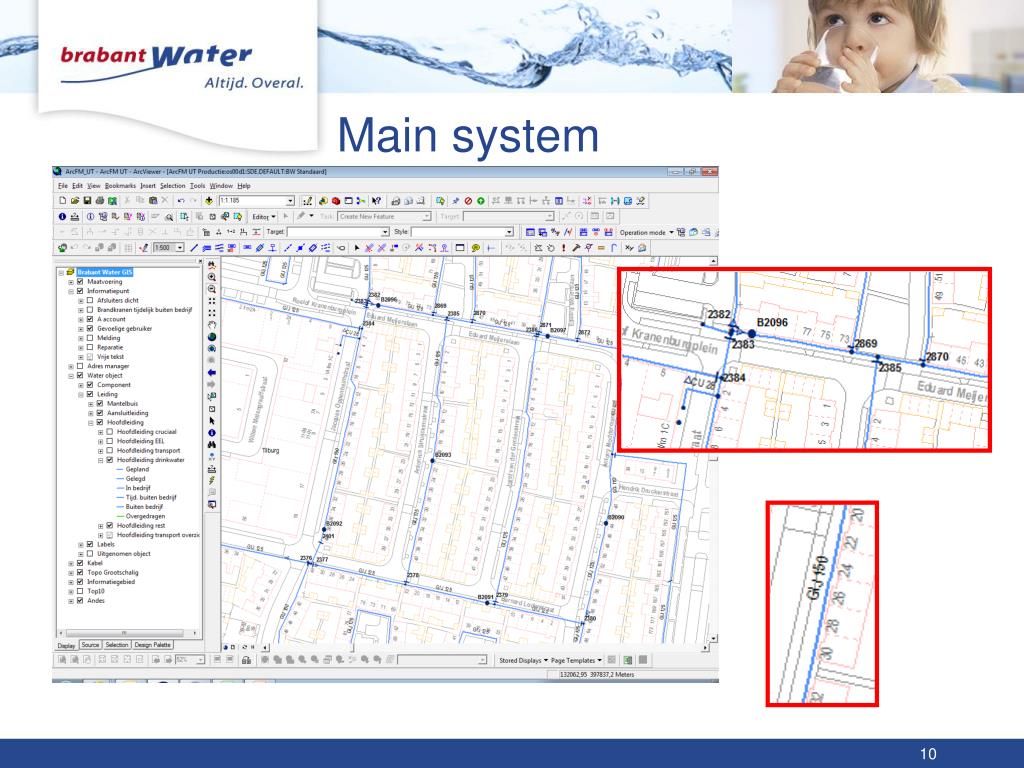This screenshot has height=768, width=1024.
Task: Click the New document icon
Action: tap(63, 200)
